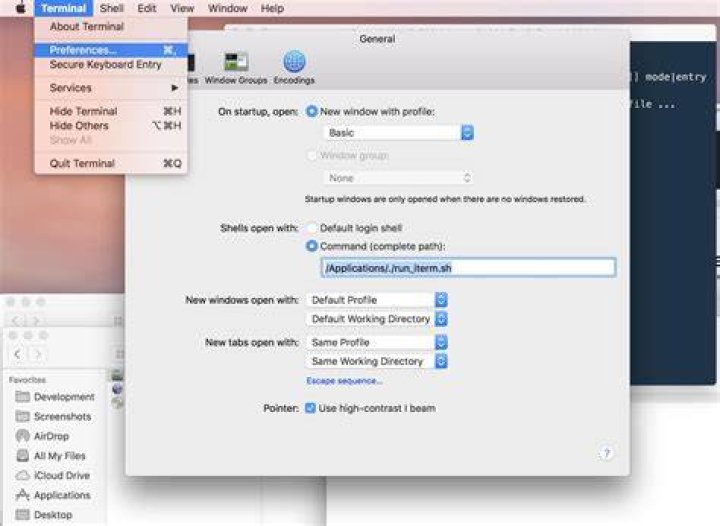
Task: Open Desktop in Finder sidebar
Action: pos(44,515)
